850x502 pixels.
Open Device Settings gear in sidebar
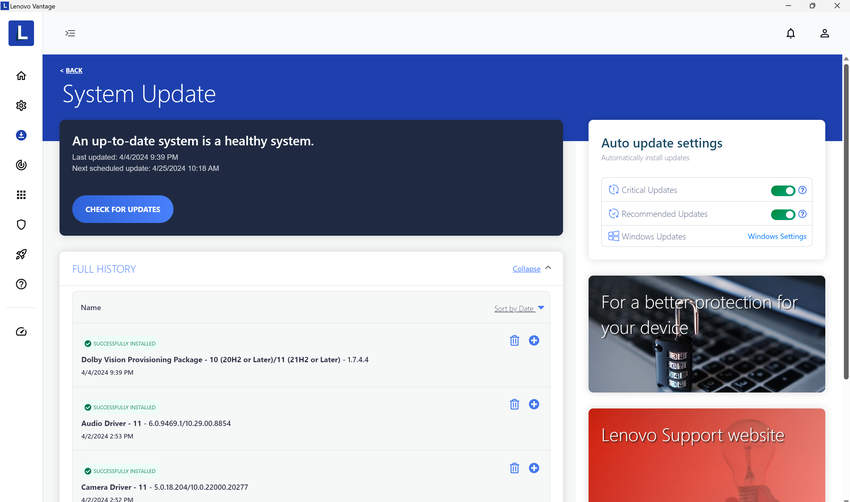pos(21,105)
